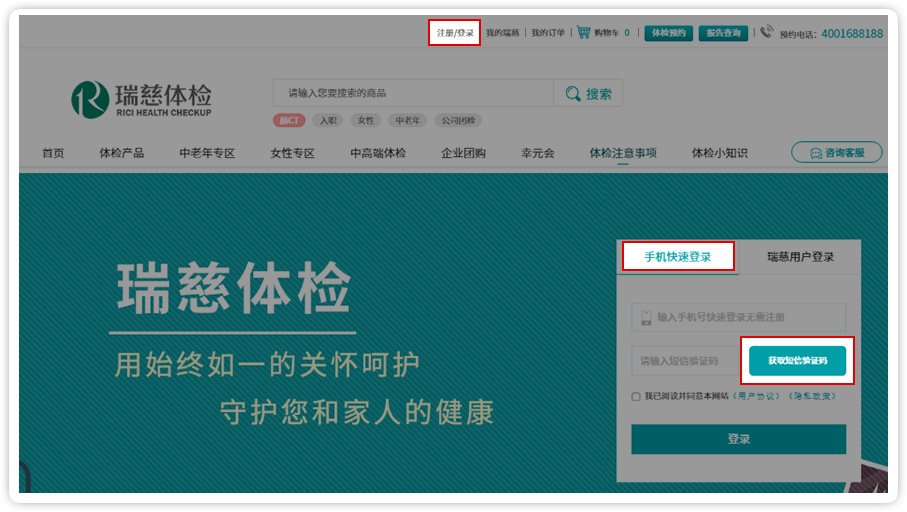
Task: Click the phone number 4001688188
Action: click(x=852, y=34)
